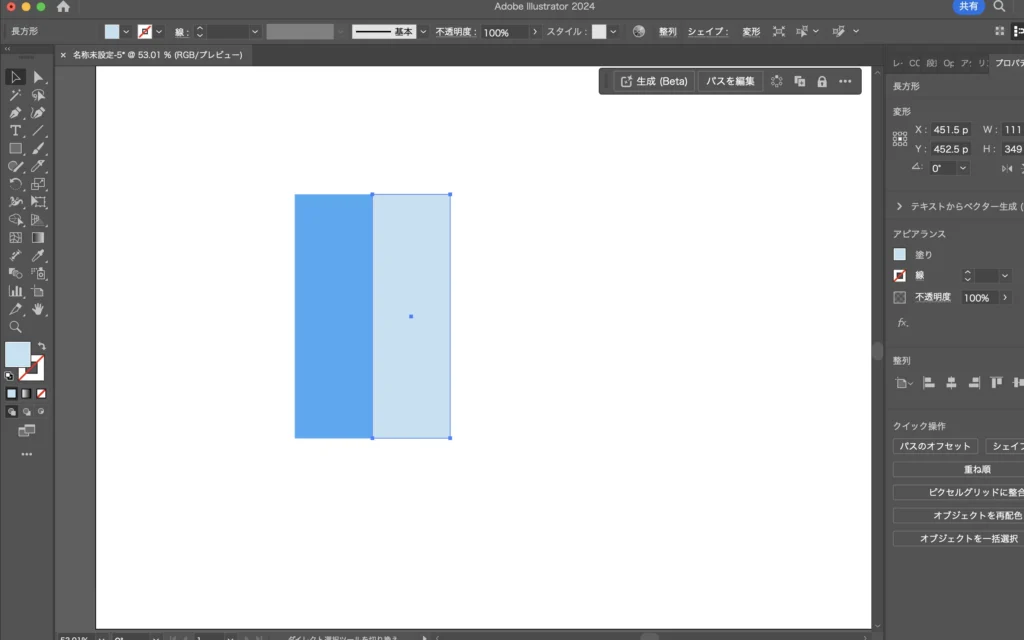
Task: Click the 名称未設定-5 document tab
Action: tap(156, 55)
